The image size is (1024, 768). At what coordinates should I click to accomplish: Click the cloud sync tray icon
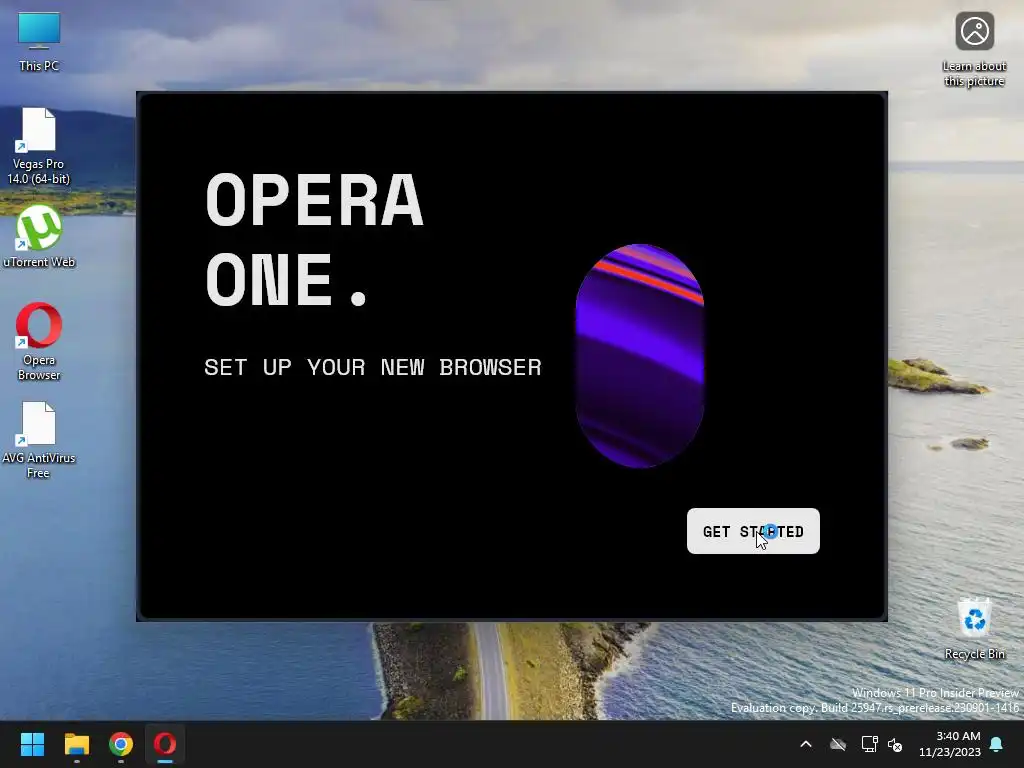(x=838, y=744)
